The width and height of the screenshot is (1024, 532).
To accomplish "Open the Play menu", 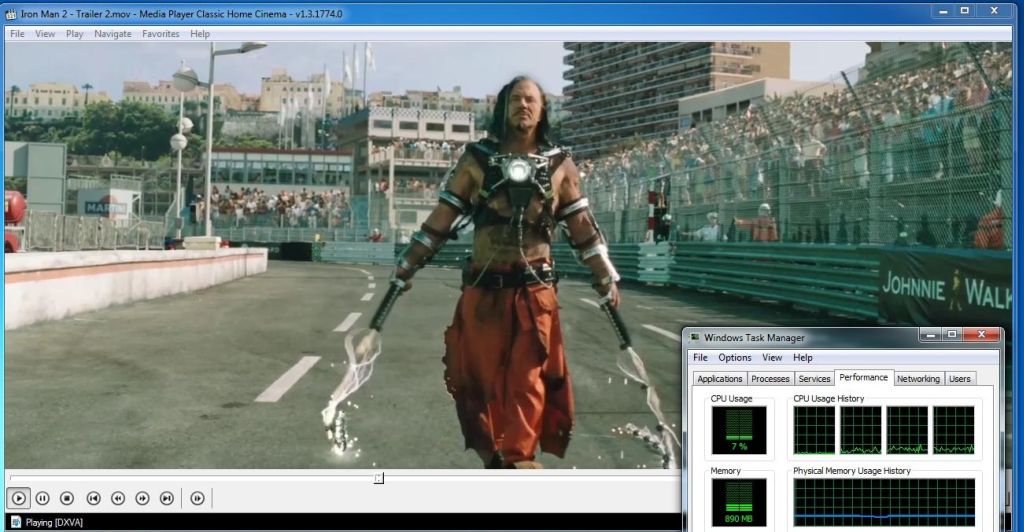I will [x=74, y=34].
